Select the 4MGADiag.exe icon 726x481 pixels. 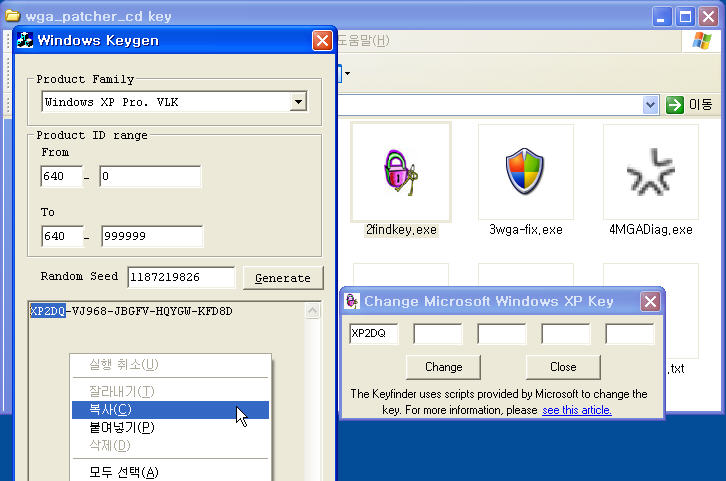pos(651,171)
